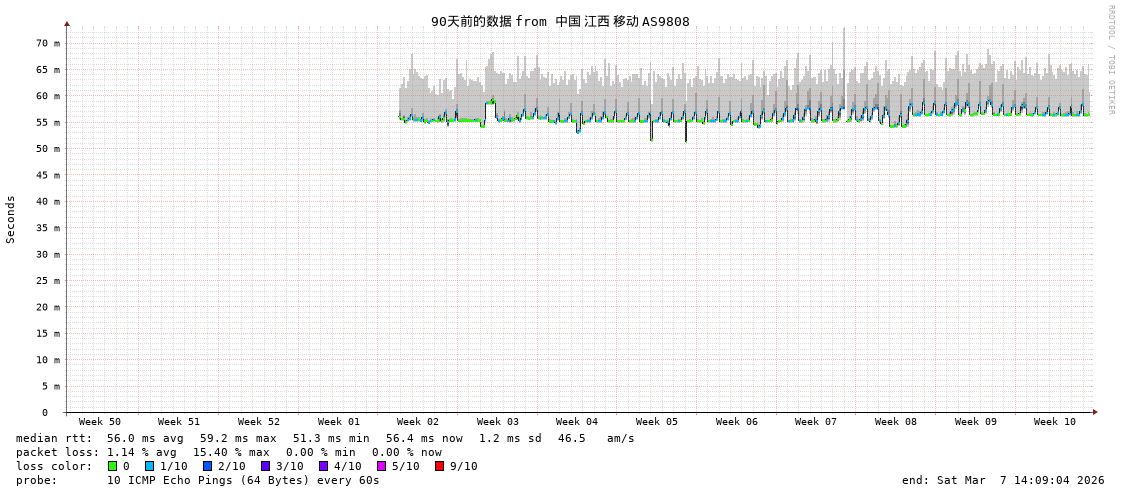Select the violet 4/10 loss swatch

[x=323, y=466]
